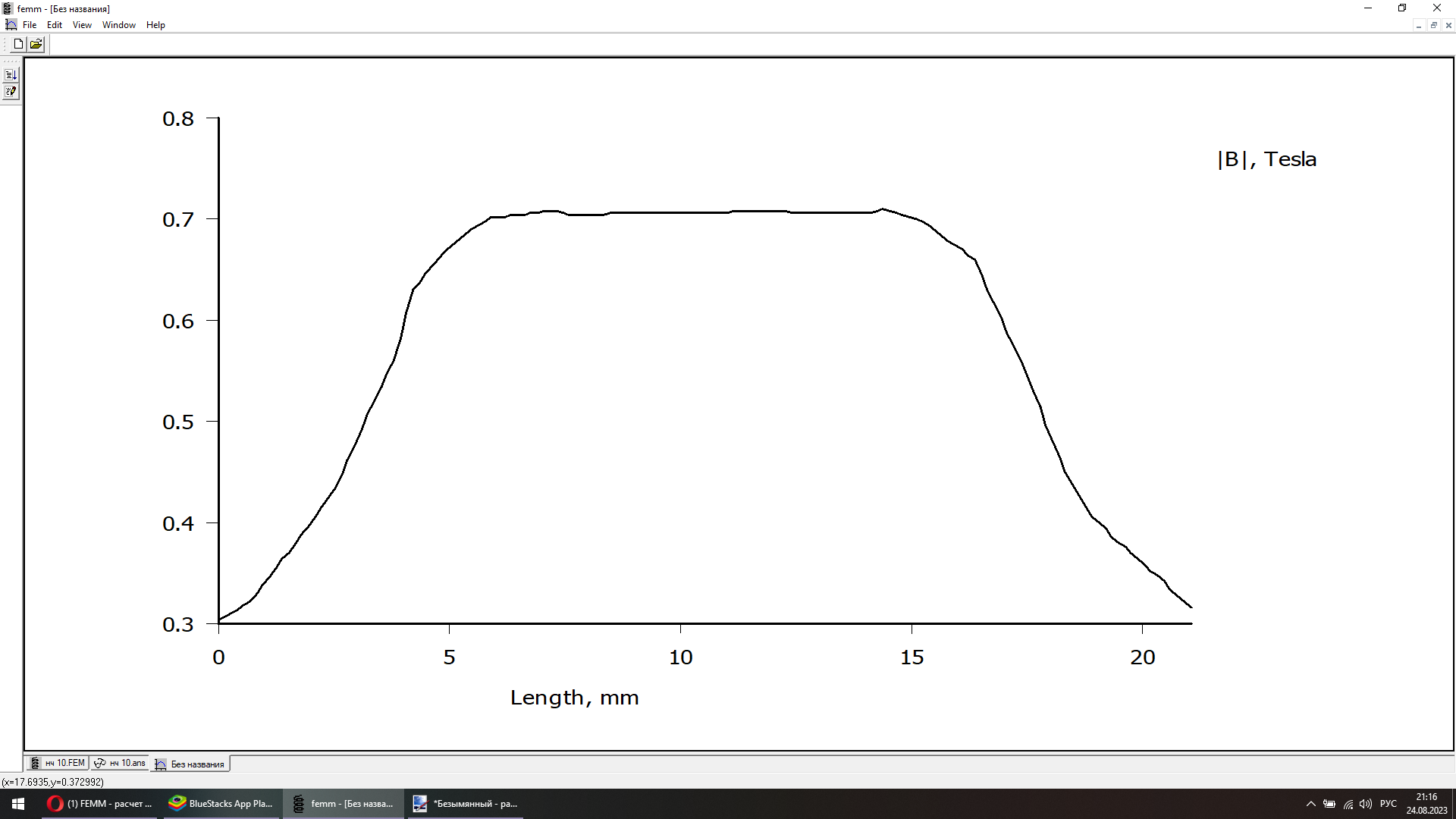1456x819 pixels.
Task: Select the Без названия plot tab
Action: [191, 764]
